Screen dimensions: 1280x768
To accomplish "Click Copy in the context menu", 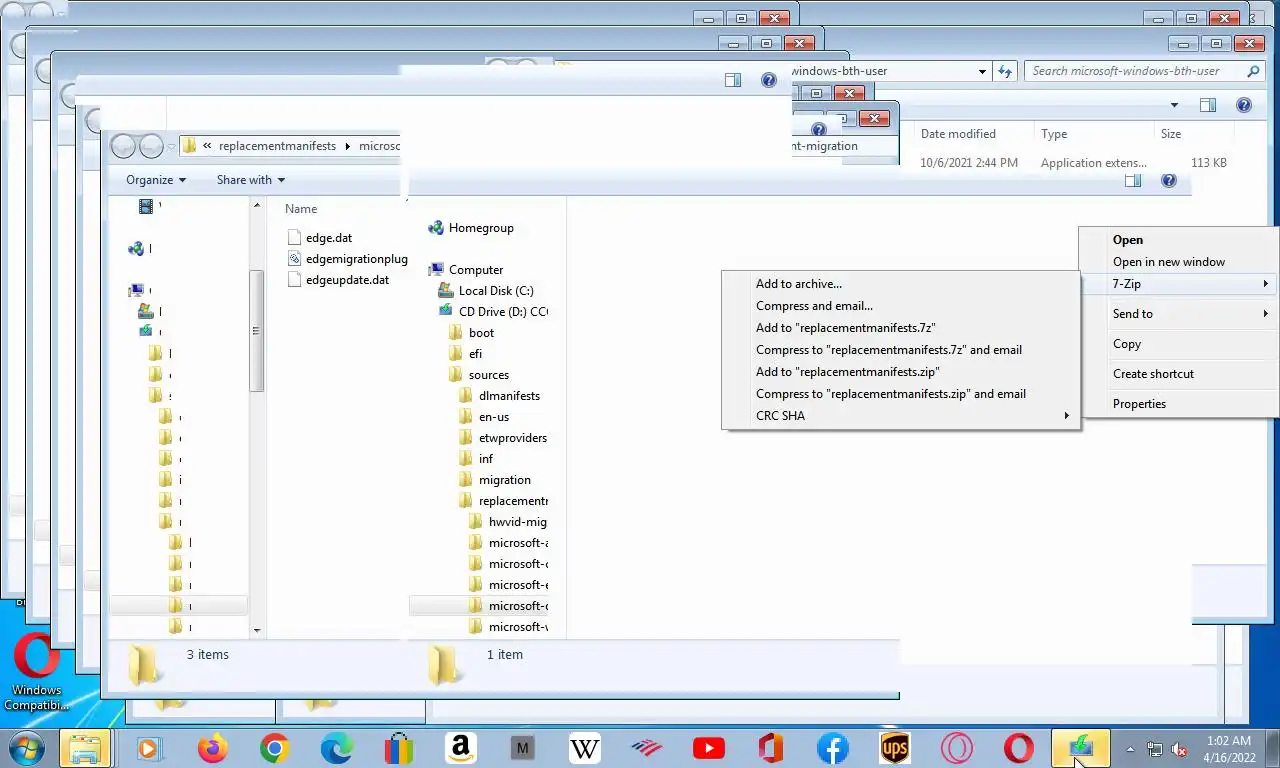I will pos(1178,344).
